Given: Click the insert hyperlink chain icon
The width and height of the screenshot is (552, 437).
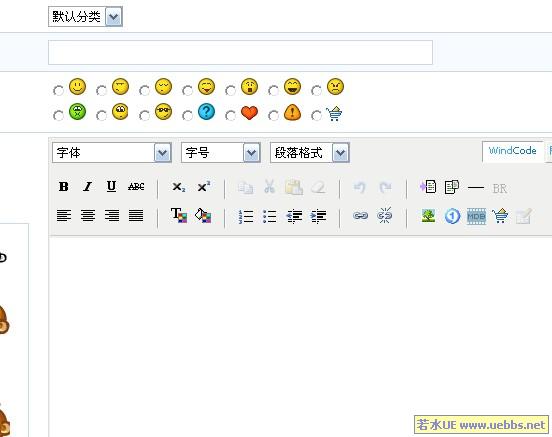Looking at the screenshot, I should point(360,216).
